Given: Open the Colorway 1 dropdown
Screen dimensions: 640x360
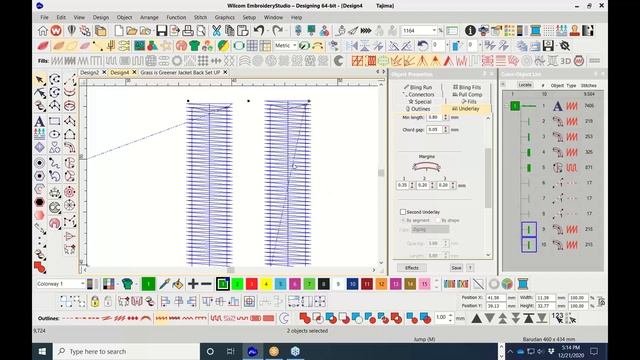Looking at the screenshot, I should tap(82, 284).
